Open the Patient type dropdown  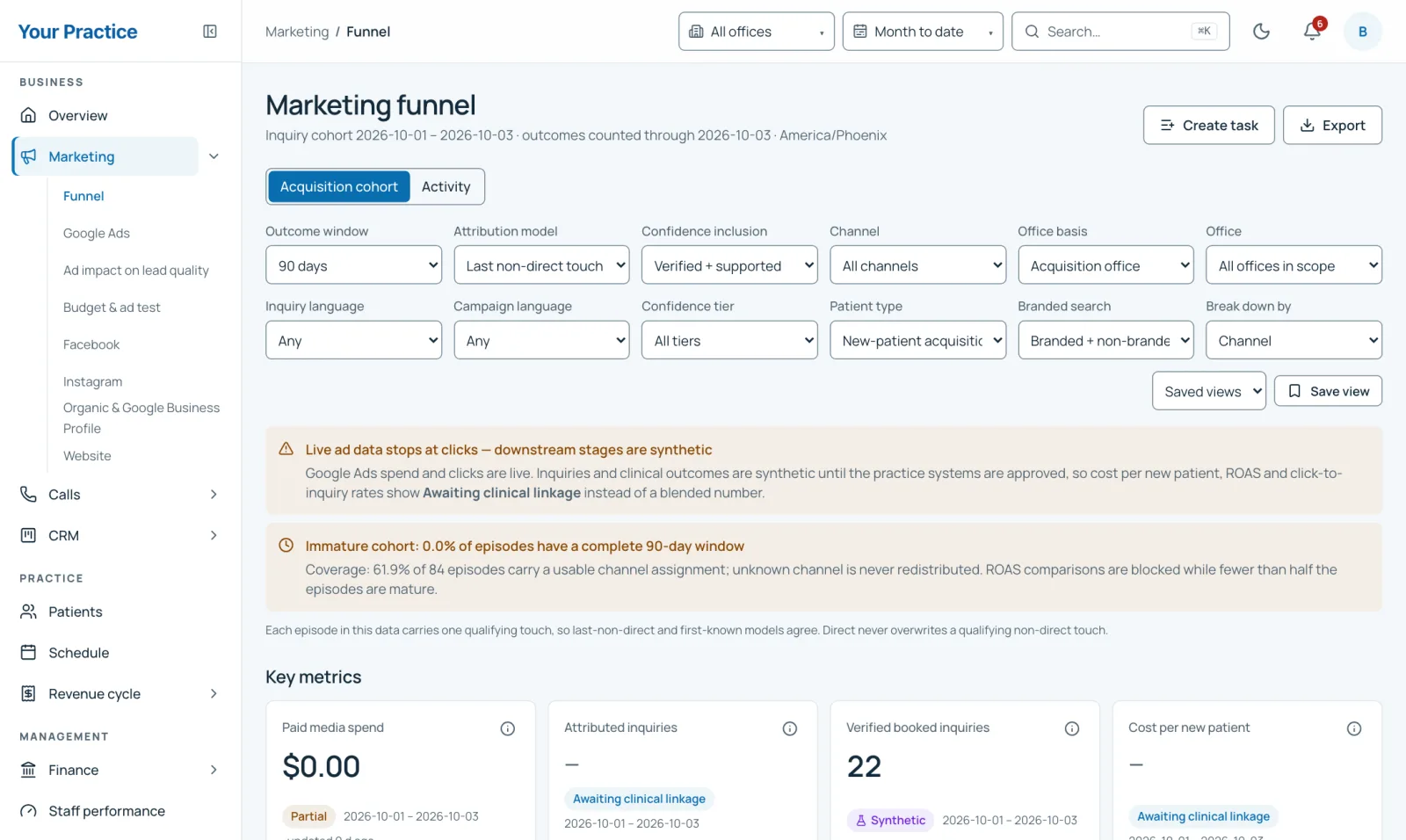tap(917, 340)
